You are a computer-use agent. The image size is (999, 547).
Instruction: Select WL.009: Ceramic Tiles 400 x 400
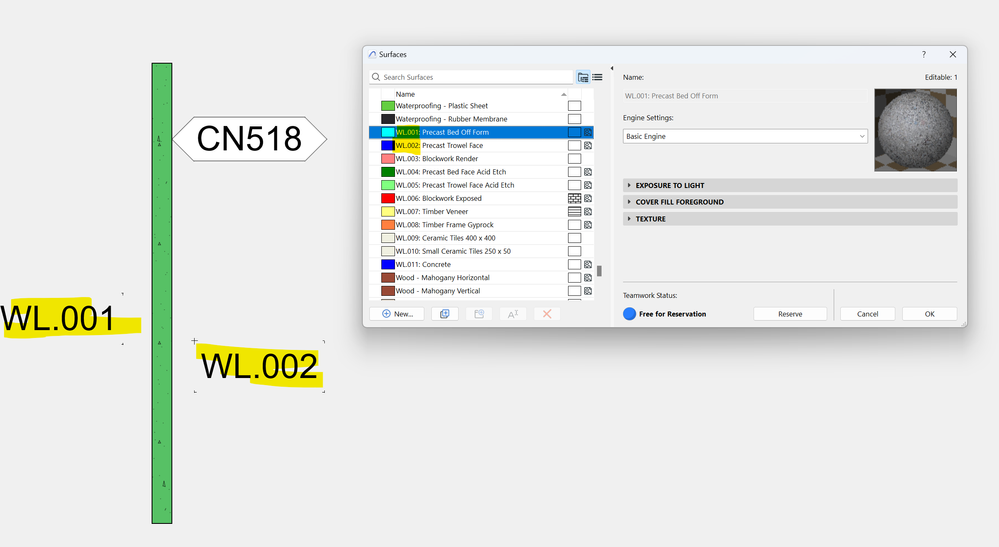pyautogui.click(x=481, y=238)
